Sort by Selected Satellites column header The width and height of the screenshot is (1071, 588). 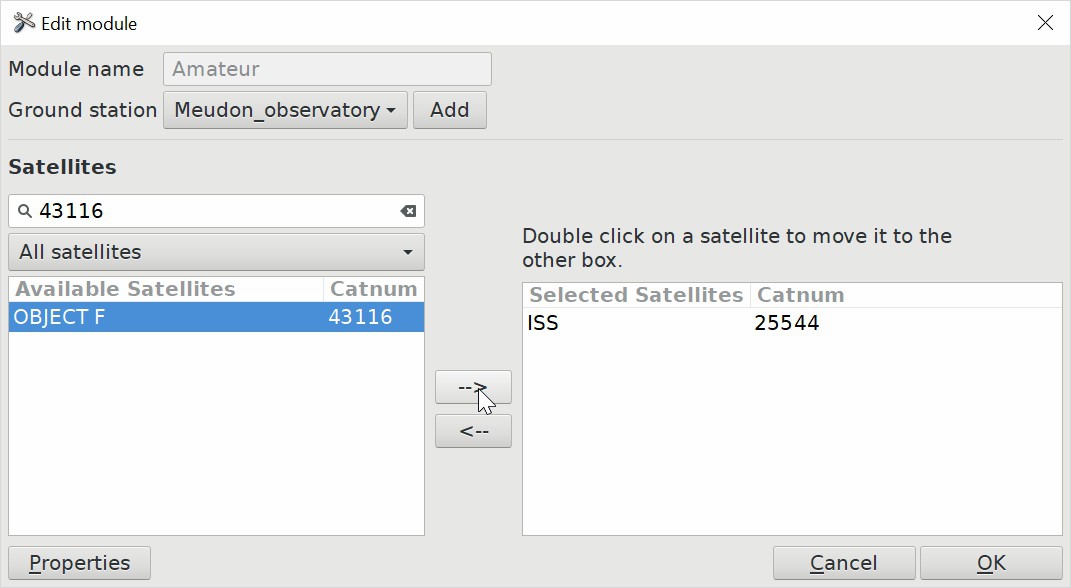tap(636, 295)
